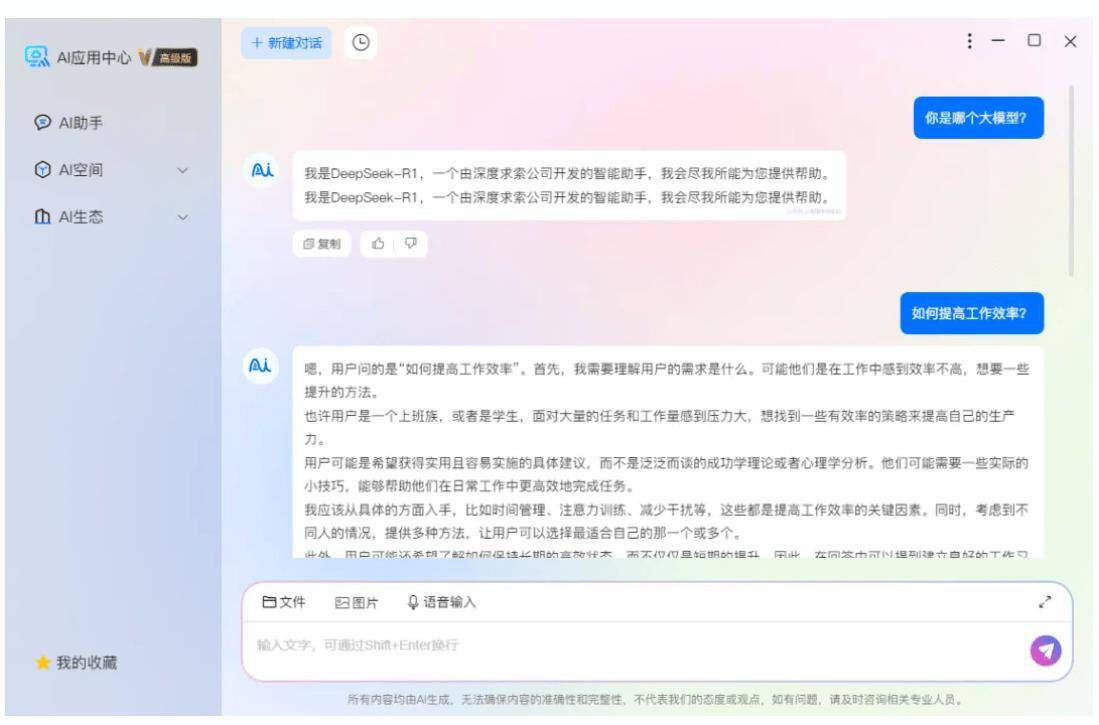1099x725 pixels.
Task: Start voice input with 语音输入
Action: click(x=442, y=602)
